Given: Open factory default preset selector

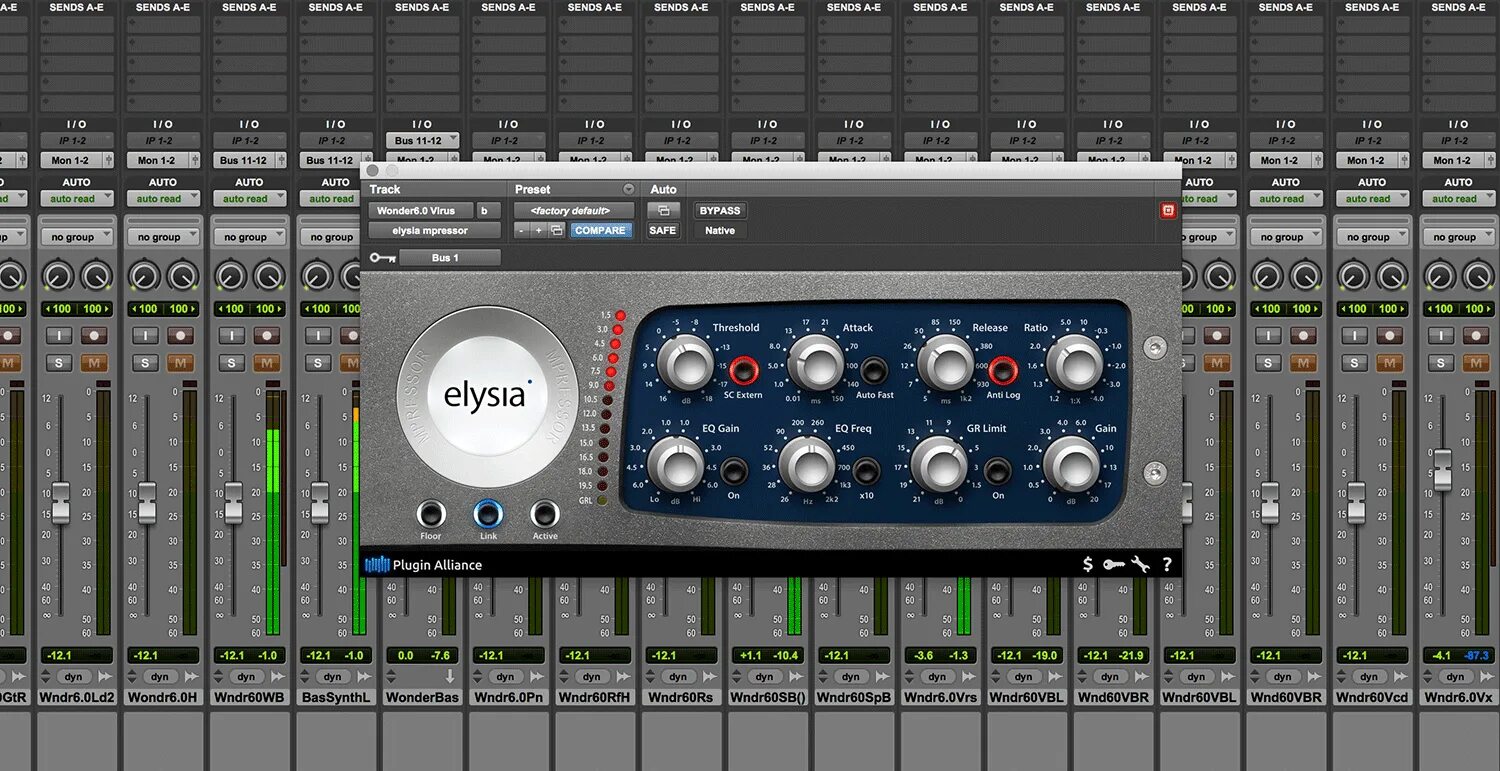Looking at the screenshot, I should pos(574,211).
